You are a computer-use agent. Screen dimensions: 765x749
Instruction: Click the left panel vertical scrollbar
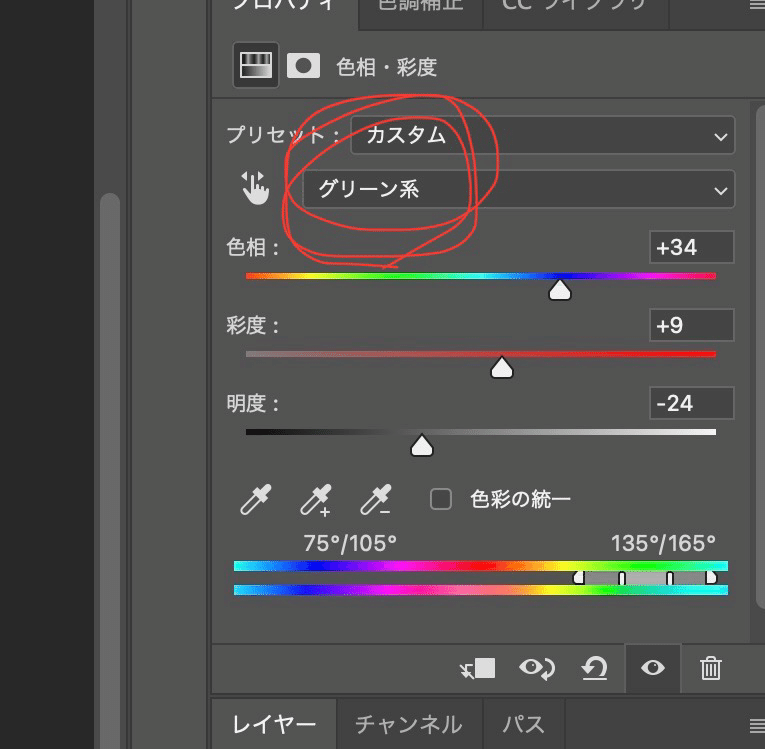110,471
